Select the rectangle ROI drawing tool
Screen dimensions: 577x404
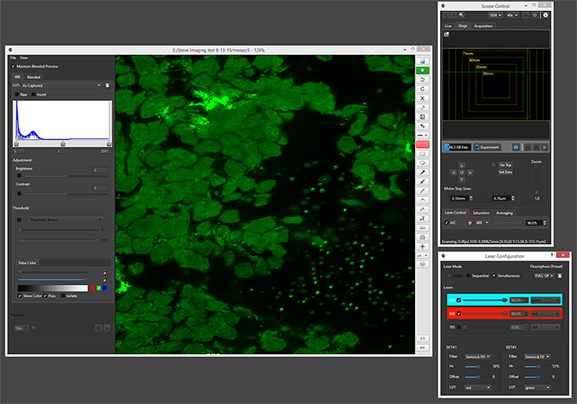(x=422, y=154)
